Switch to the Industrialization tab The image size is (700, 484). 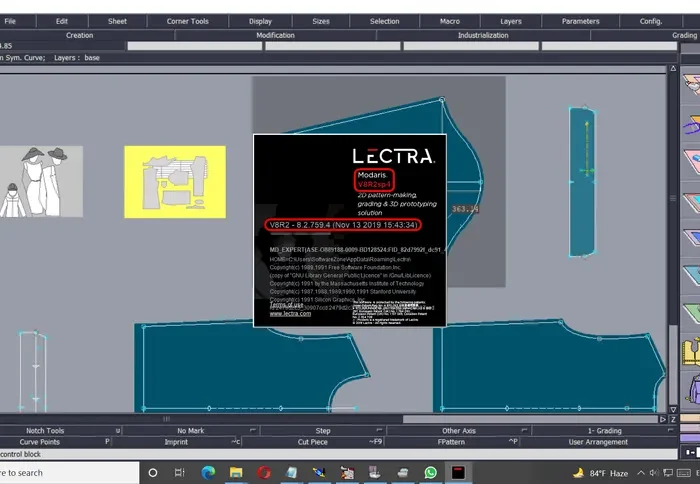click(483, 35)
